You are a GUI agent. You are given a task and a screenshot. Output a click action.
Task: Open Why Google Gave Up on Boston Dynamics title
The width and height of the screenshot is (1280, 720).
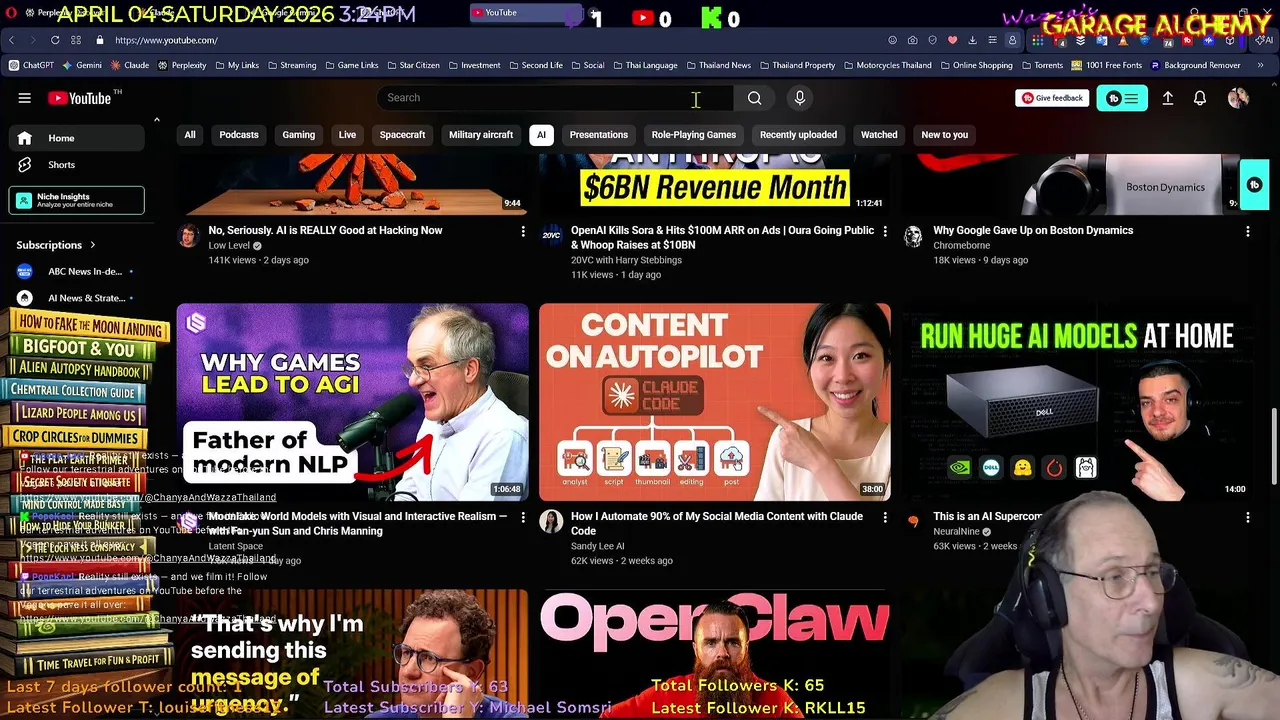(x=1033, y=230)
